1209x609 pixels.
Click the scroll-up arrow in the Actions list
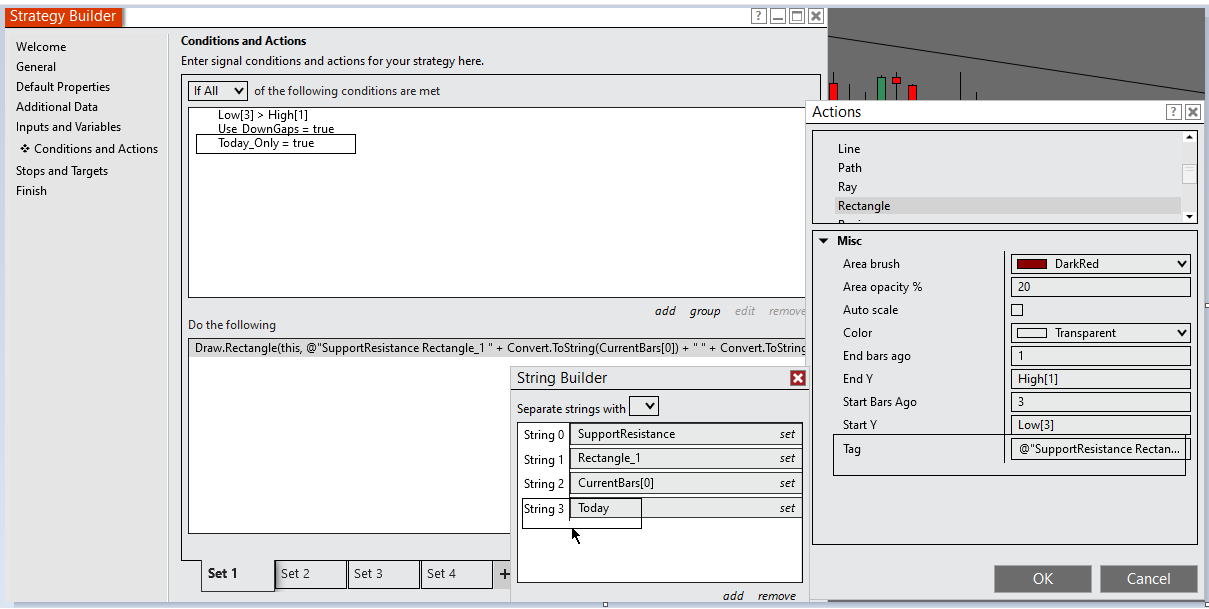(x=1189, y=138)
